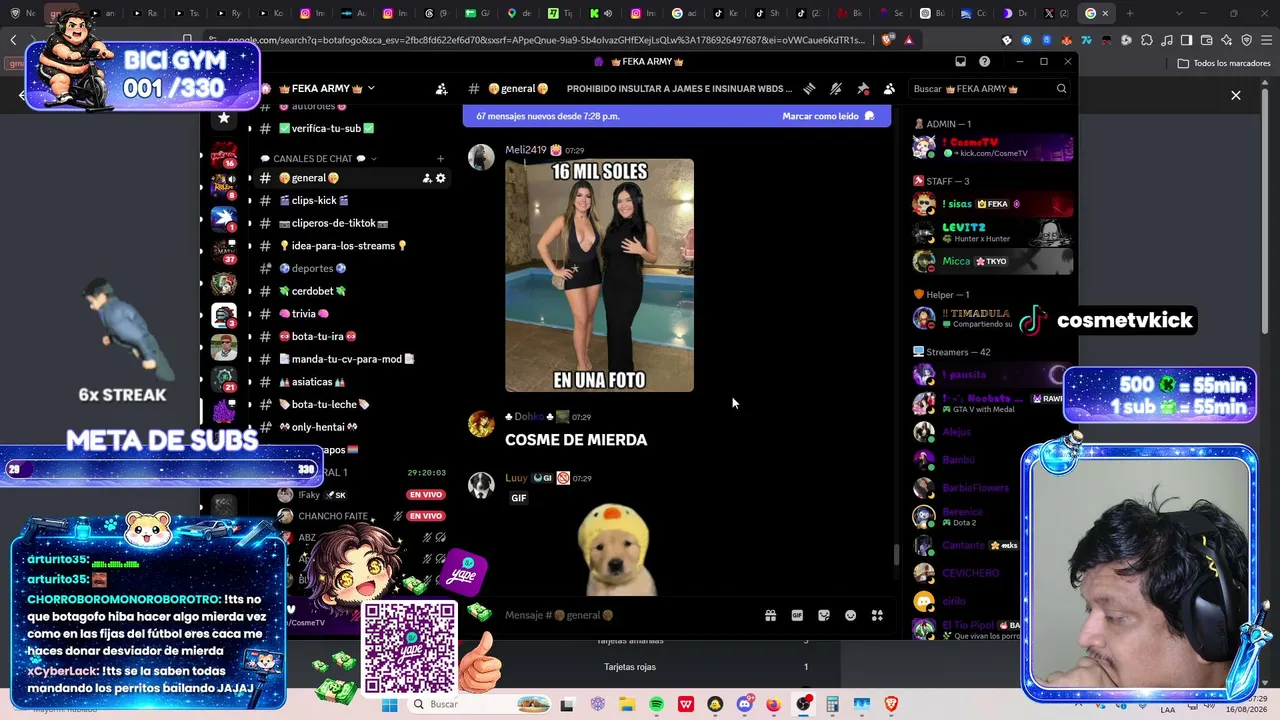Invite people icon beside server name
Screen dimensions: 1280x720
[441, 89]
